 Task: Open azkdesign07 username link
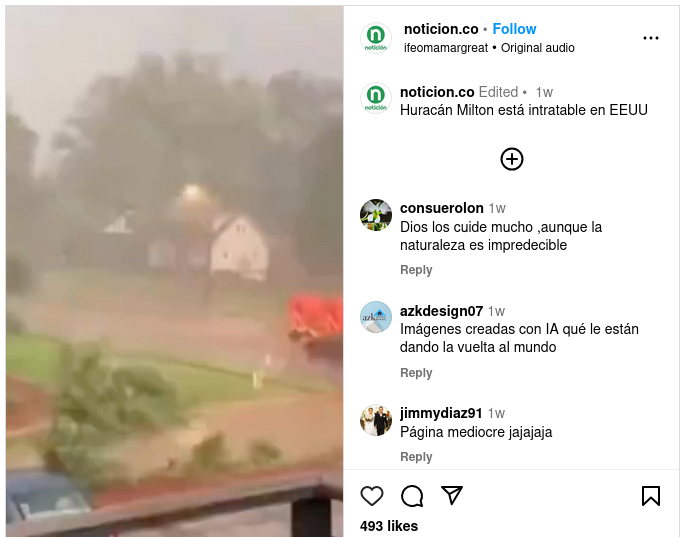pos(441,311)
